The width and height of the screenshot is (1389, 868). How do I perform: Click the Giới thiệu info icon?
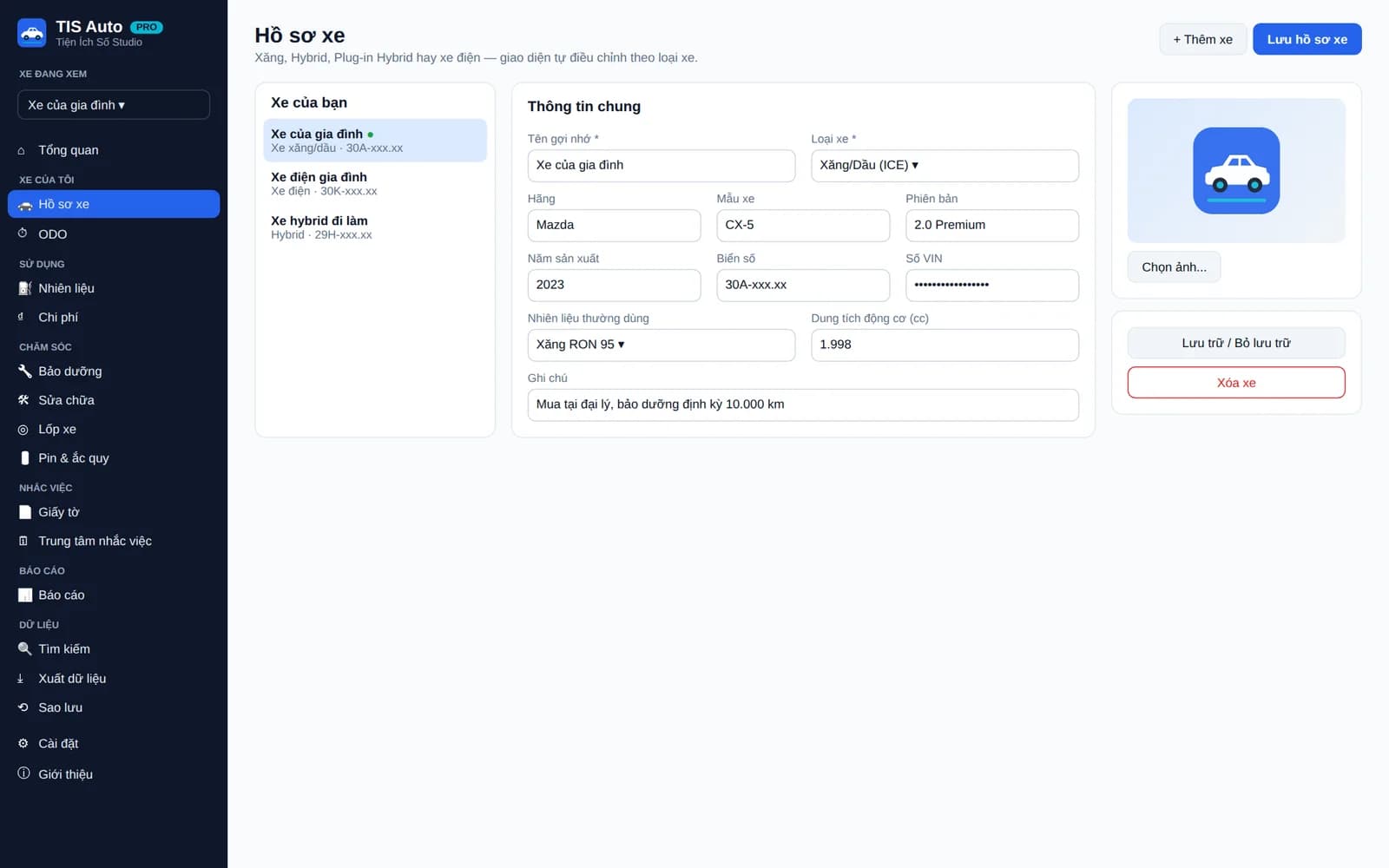(x=23, y=773)
